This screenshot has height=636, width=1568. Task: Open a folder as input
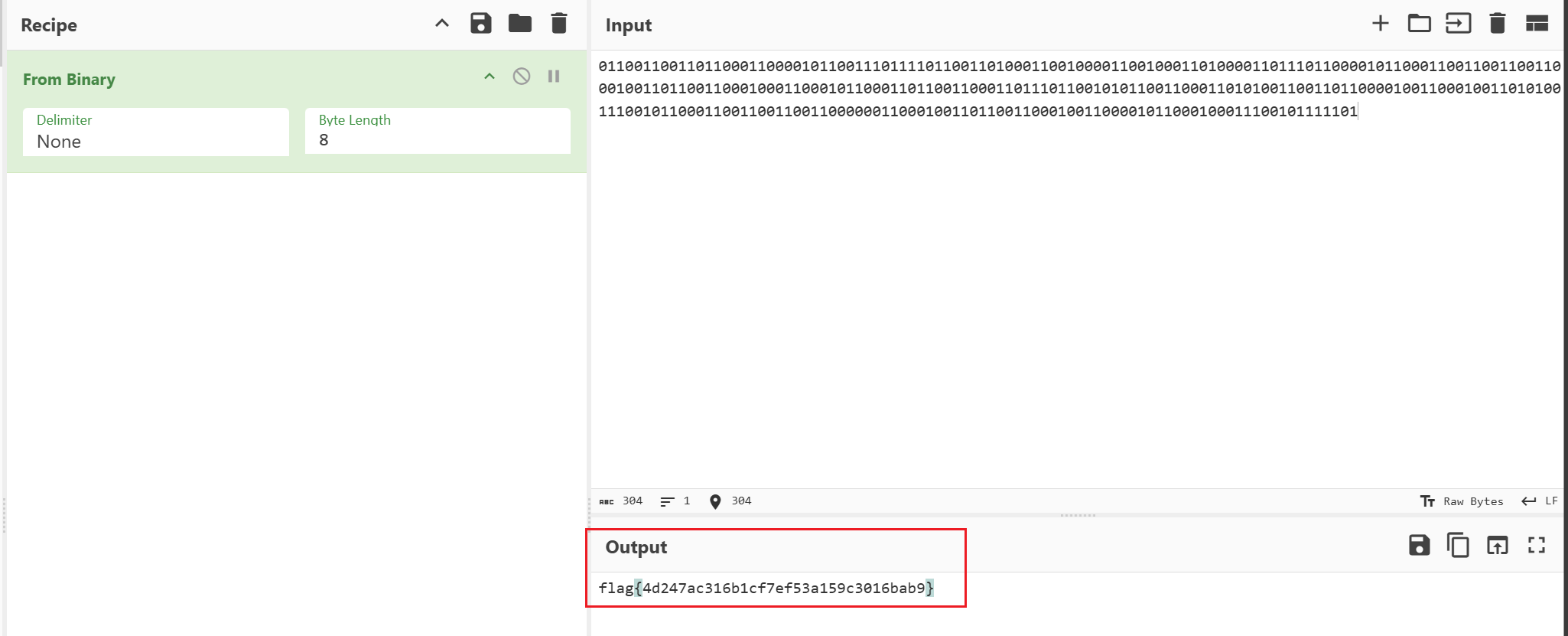point(1419,24)
